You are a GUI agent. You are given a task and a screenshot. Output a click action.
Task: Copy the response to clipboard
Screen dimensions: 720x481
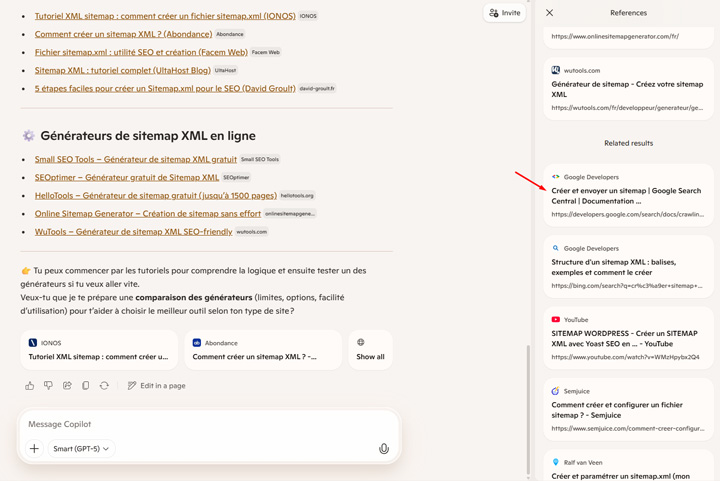click(86, 385)
